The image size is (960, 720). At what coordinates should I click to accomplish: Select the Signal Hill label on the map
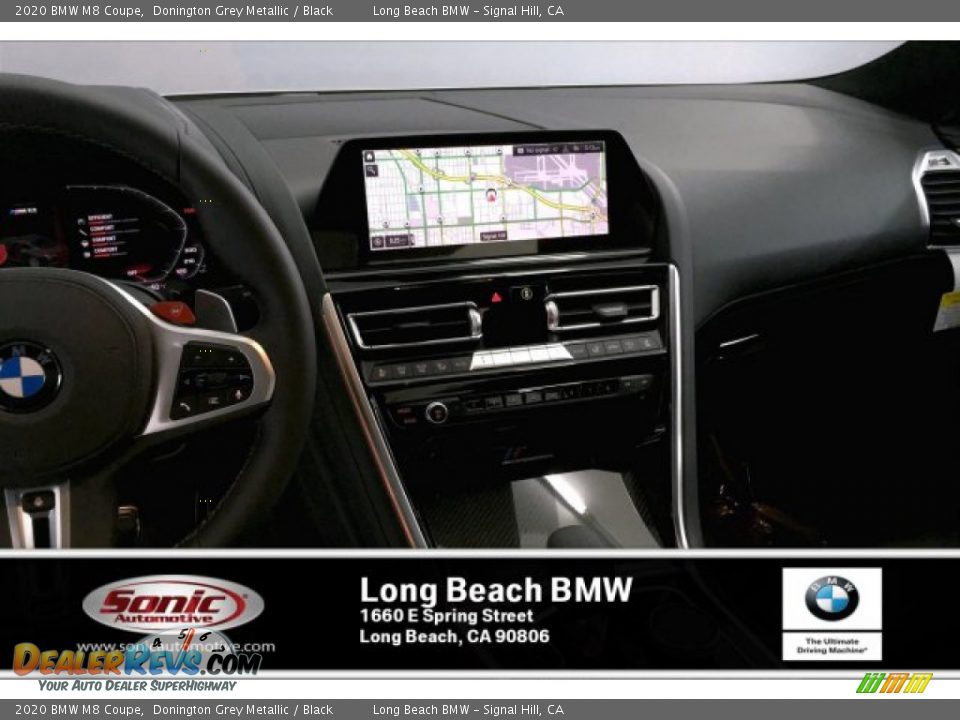493,236
